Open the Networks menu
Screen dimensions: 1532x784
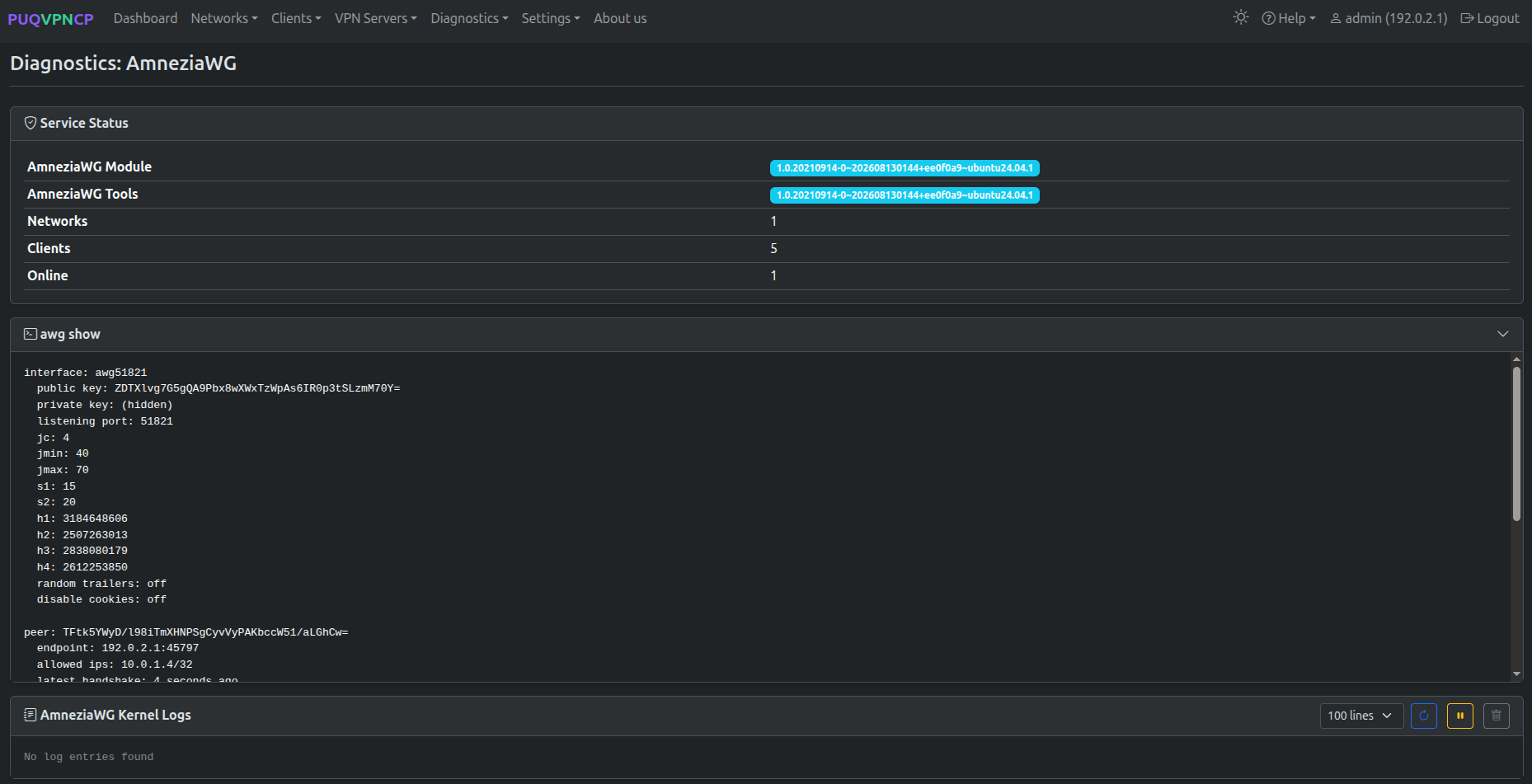(224, 18)
